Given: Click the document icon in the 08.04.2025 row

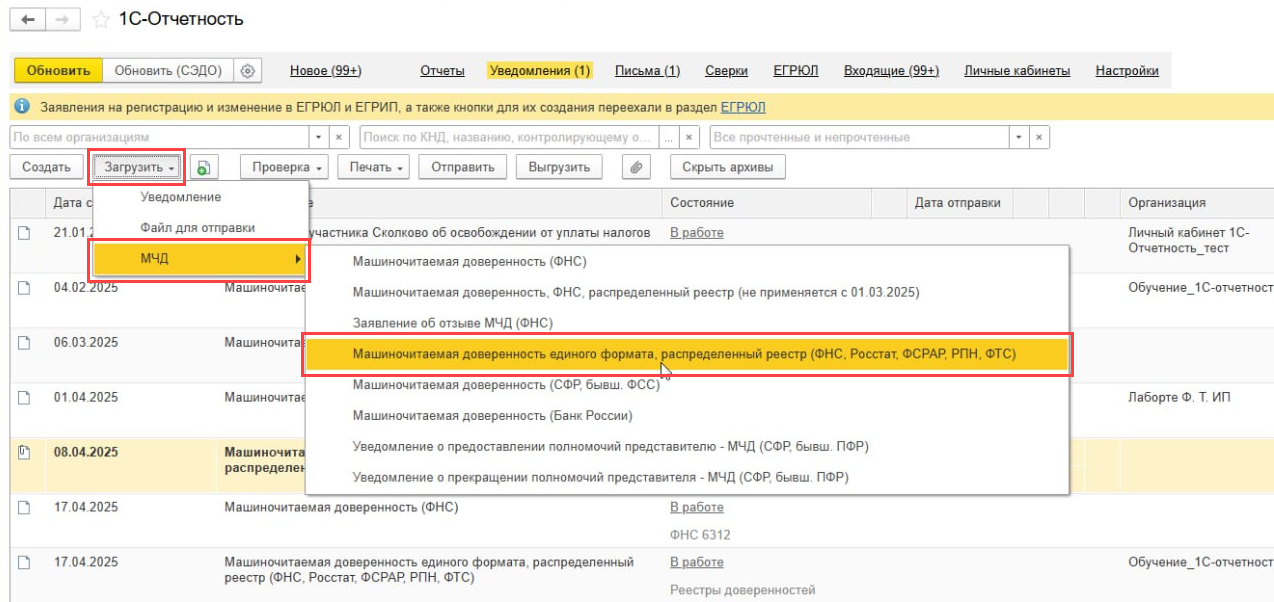Looking at the screenshot, I should (x=24, y=452).
